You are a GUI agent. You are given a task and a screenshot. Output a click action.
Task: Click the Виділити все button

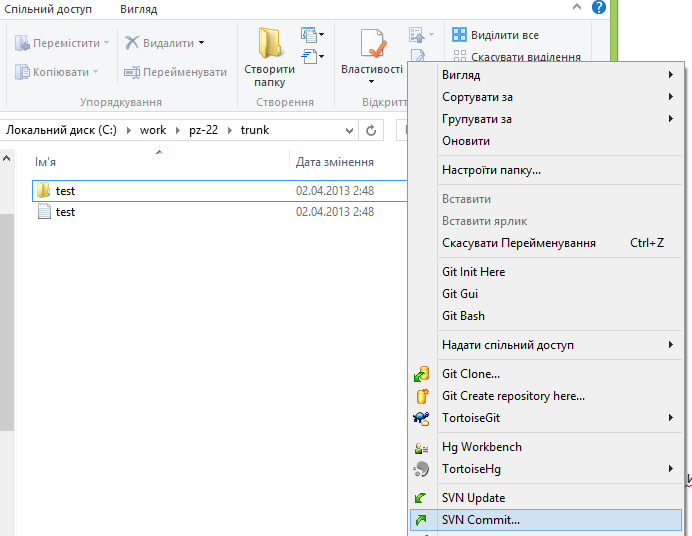pos(496,35)
